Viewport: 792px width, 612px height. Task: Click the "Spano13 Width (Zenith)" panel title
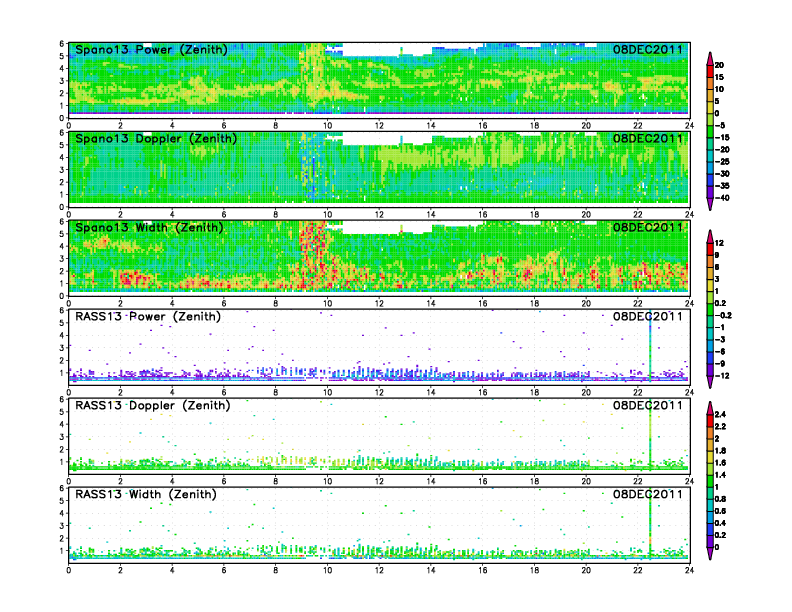149,228
